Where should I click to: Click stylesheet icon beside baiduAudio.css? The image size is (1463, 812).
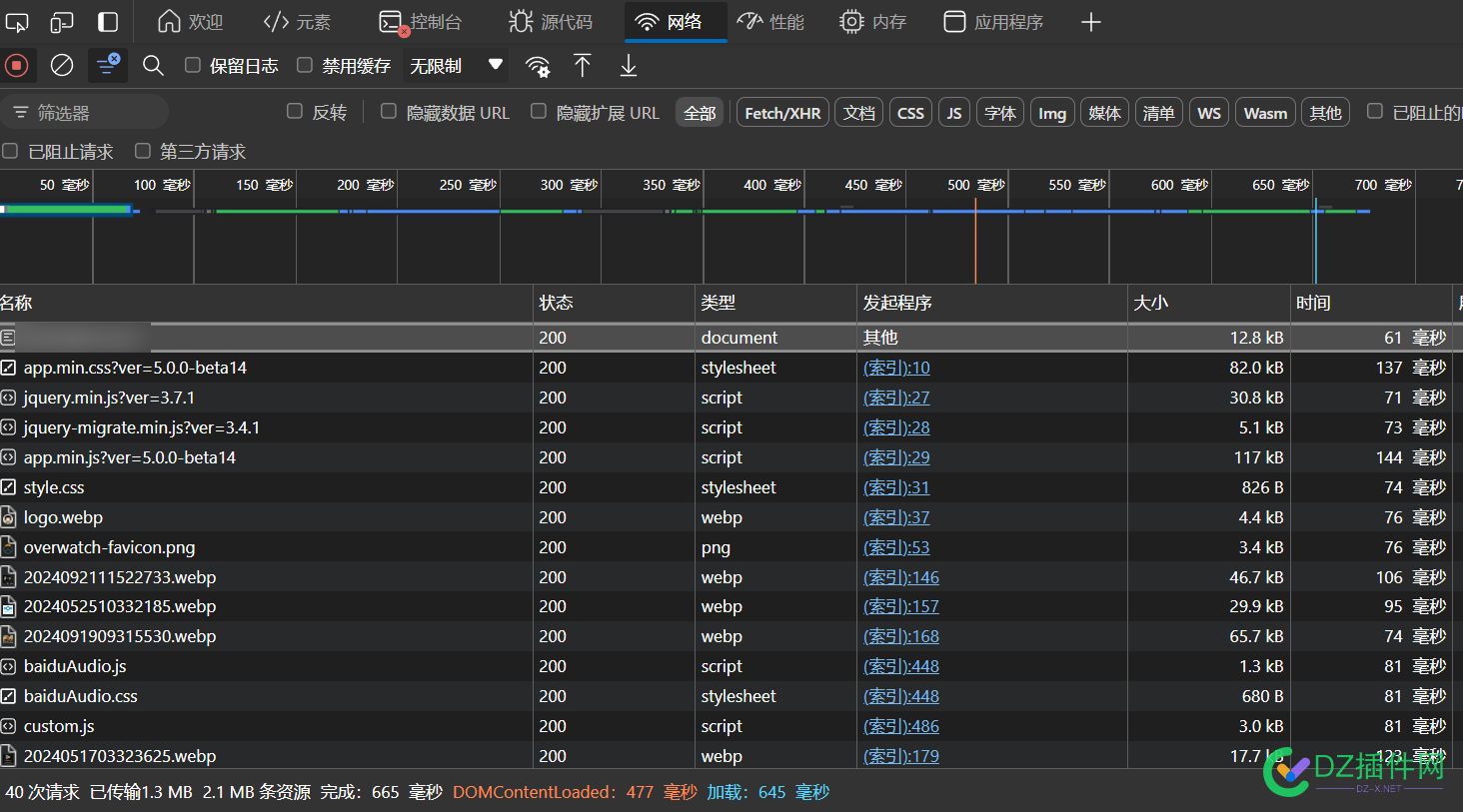point(8,696)
